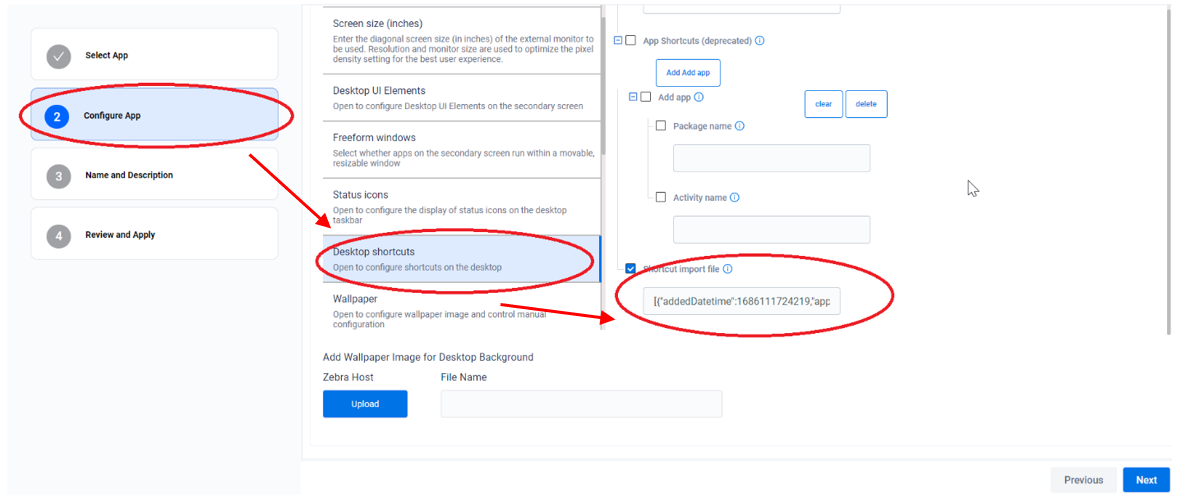Click the Activity name info icon
Screen dimensions: 1186x504
[x=735, y=198]
